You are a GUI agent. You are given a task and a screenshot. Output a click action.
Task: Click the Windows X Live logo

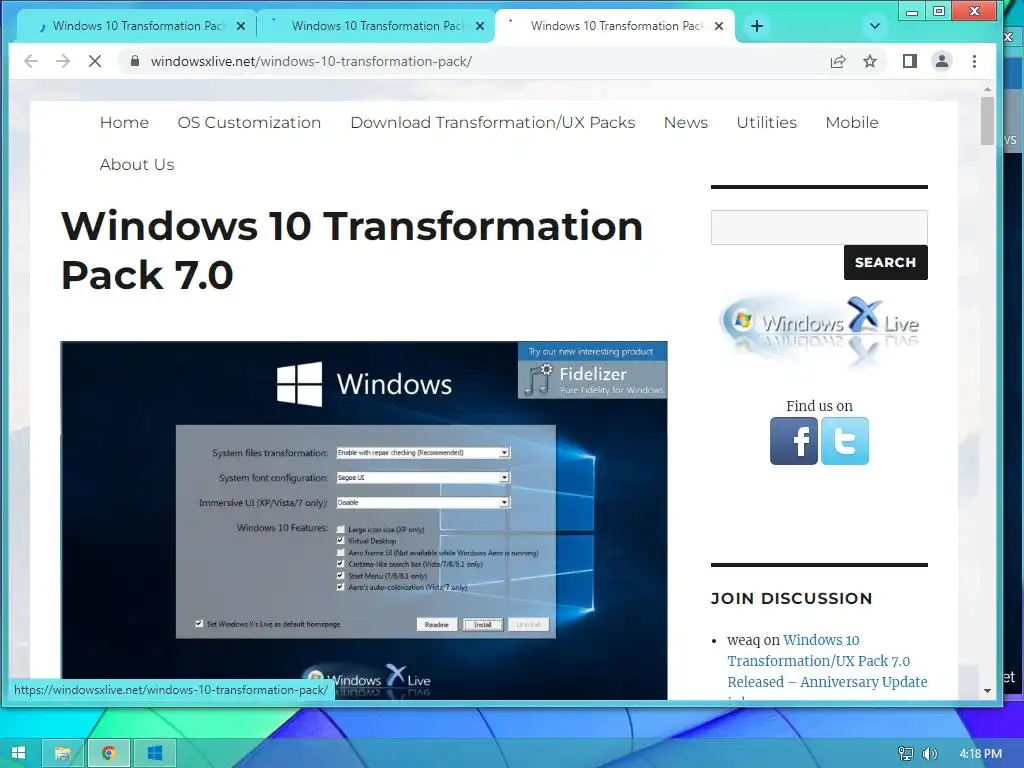[x=819, y=330]
